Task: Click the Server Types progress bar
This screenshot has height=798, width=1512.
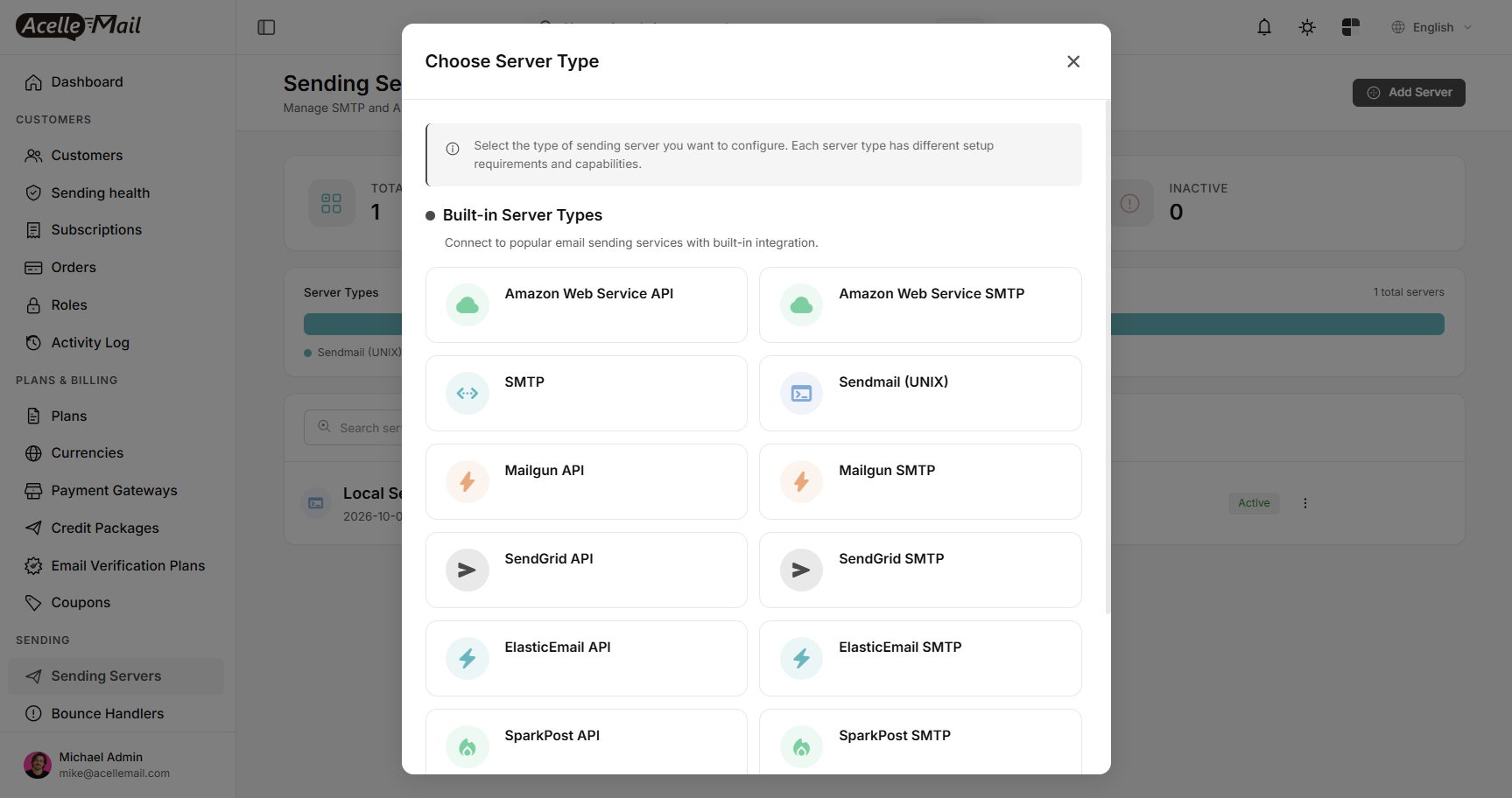Action: [1277, 325]
